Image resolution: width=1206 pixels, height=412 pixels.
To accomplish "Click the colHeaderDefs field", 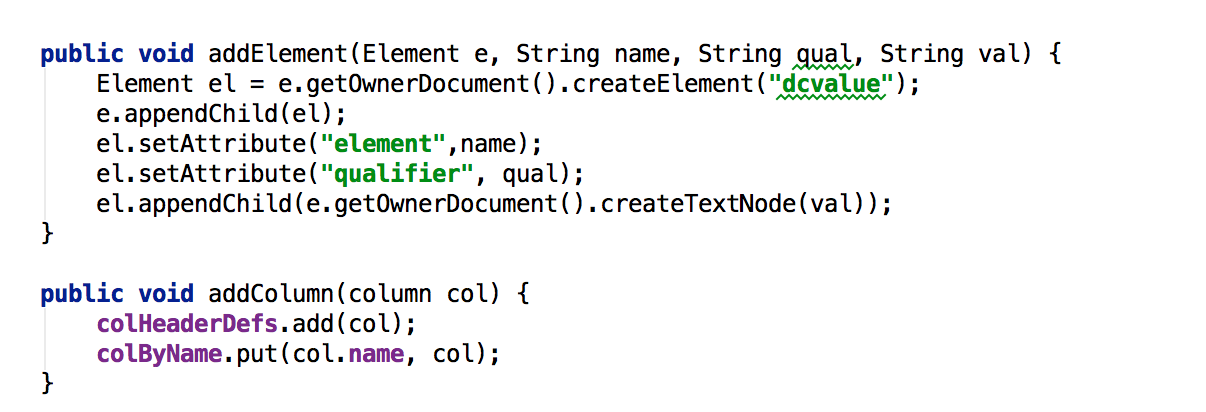I will tap(188, 324).
